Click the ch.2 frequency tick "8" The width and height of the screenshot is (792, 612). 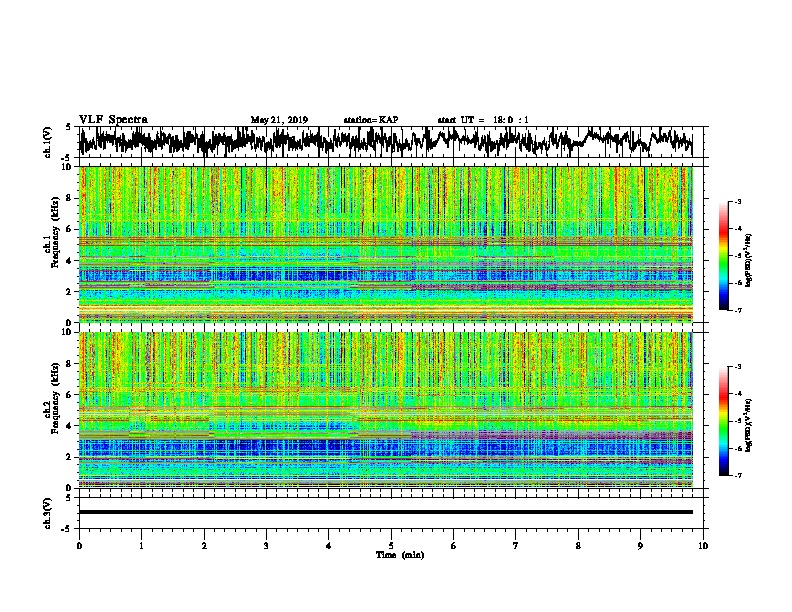click(x=69, y=363)
